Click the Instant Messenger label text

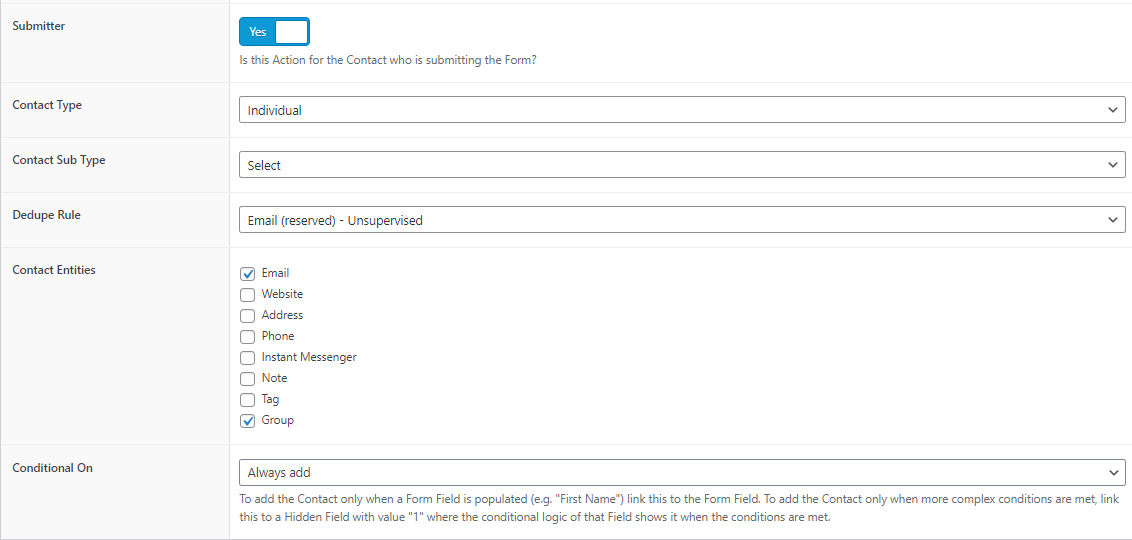pos(309,357)
